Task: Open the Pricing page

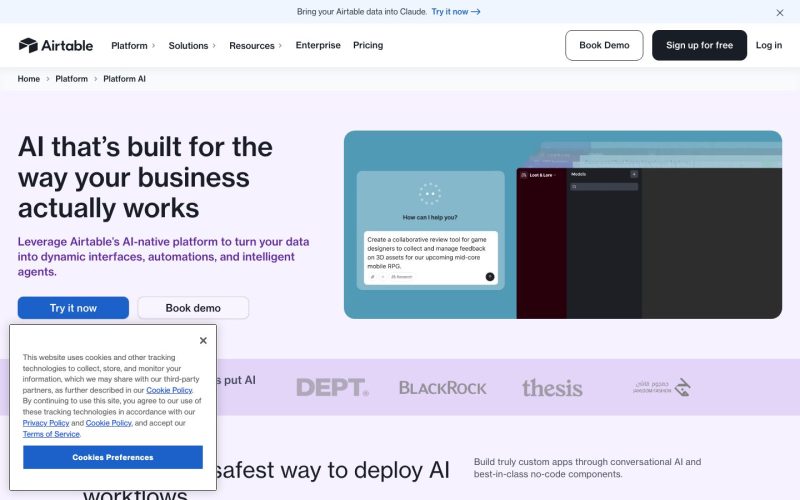Action: click(x=368, y=45)
